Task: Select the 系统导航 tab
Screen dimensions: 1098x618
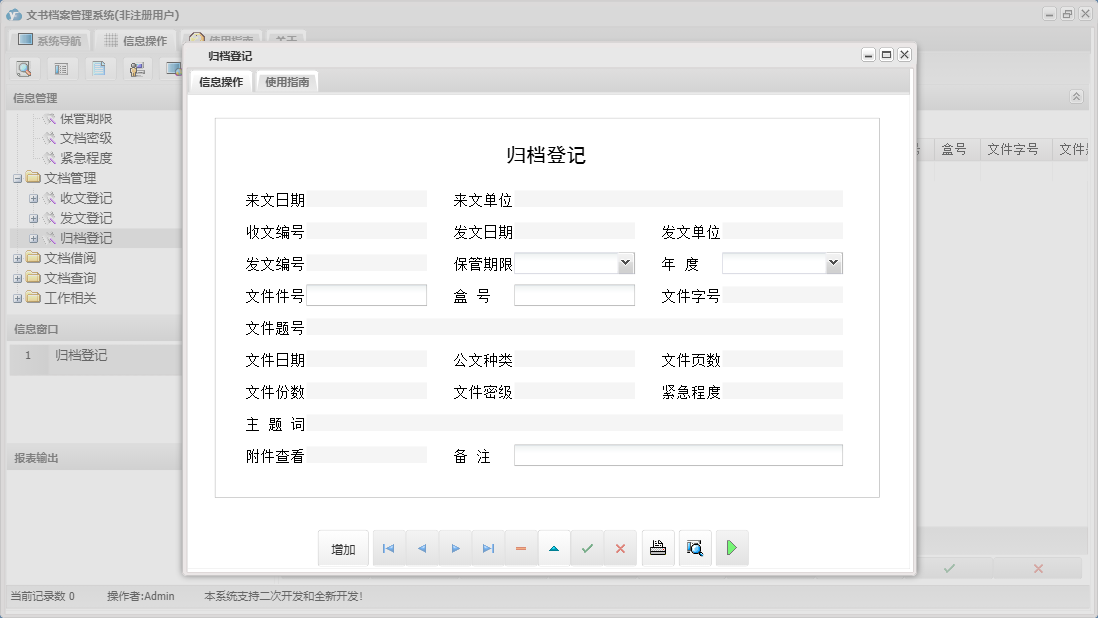Action: [x=48, y=39]
